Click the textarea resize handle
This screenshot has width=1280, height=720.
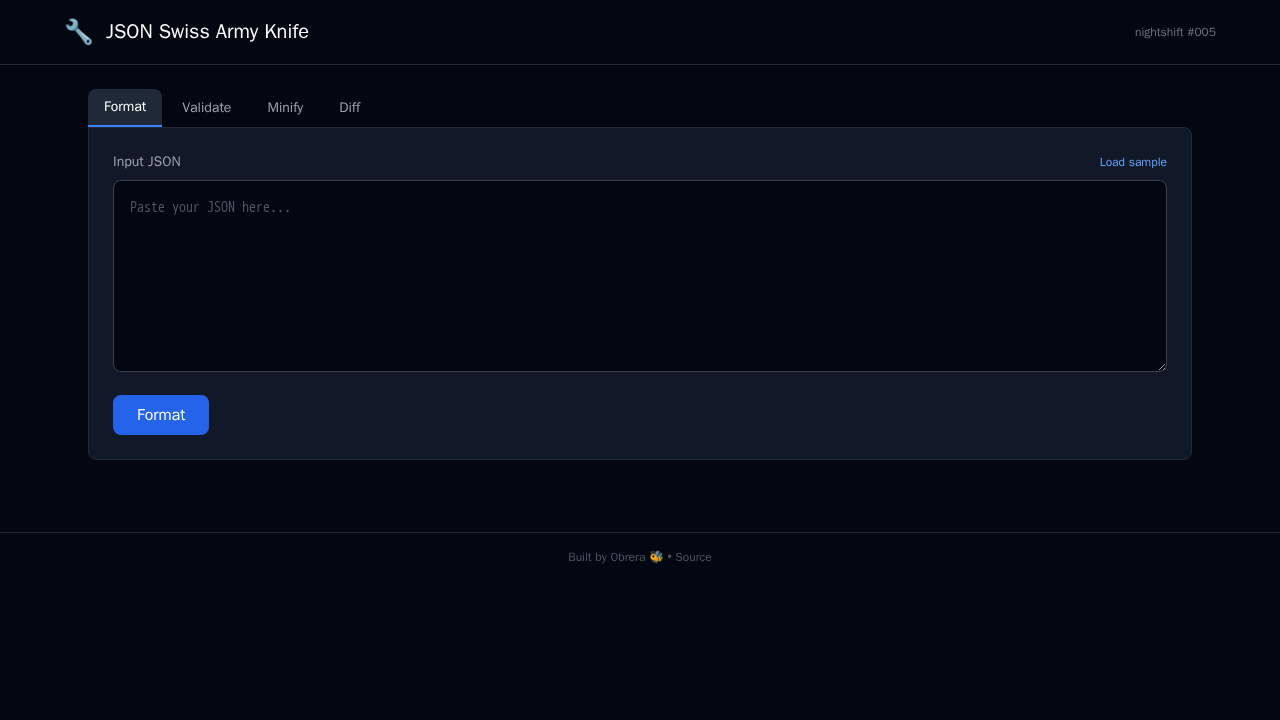(1162, 366)
